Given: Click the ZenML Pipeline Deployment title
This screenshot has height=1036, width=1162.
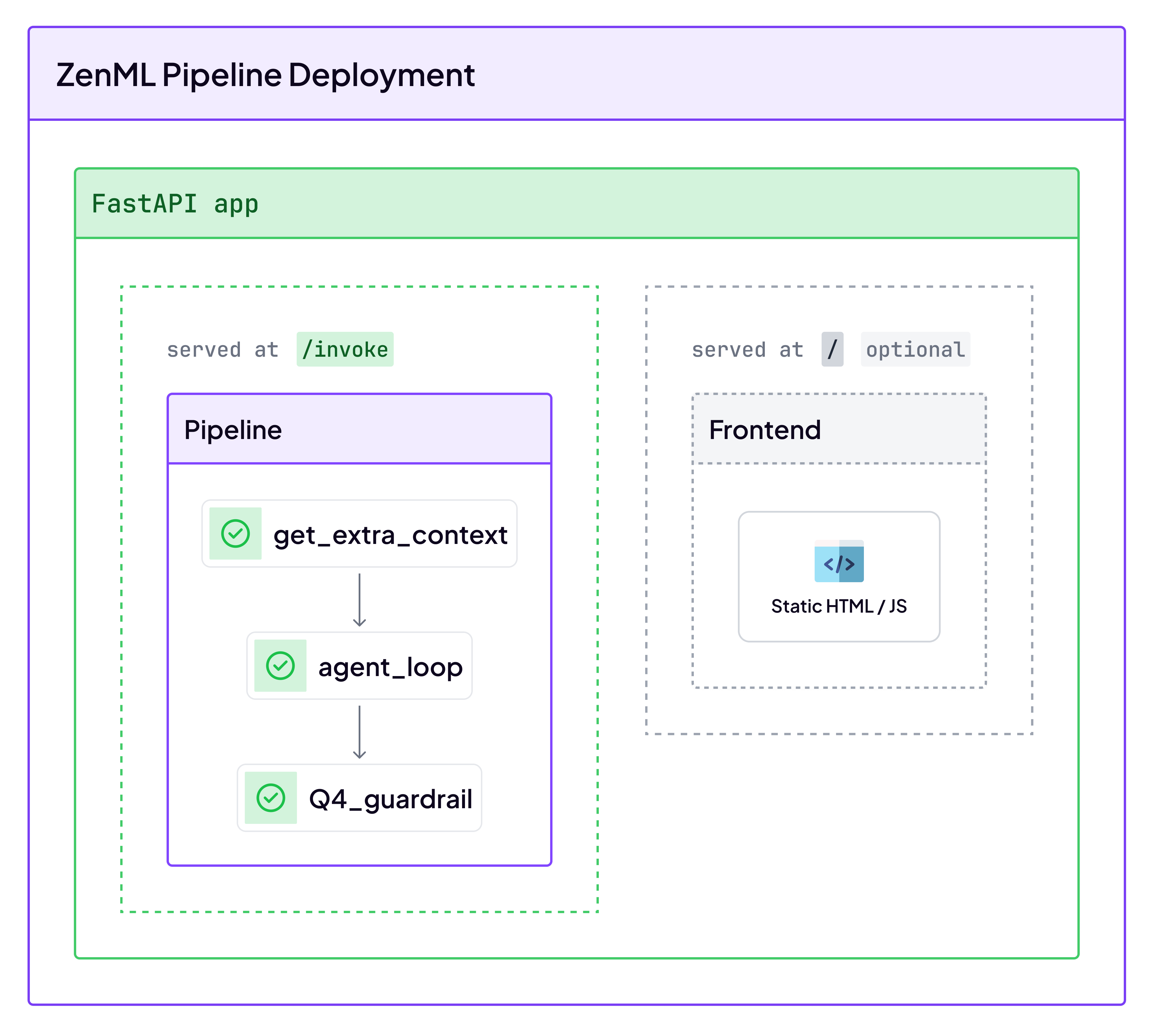Looking at the screenshot, I should point(265,74).
